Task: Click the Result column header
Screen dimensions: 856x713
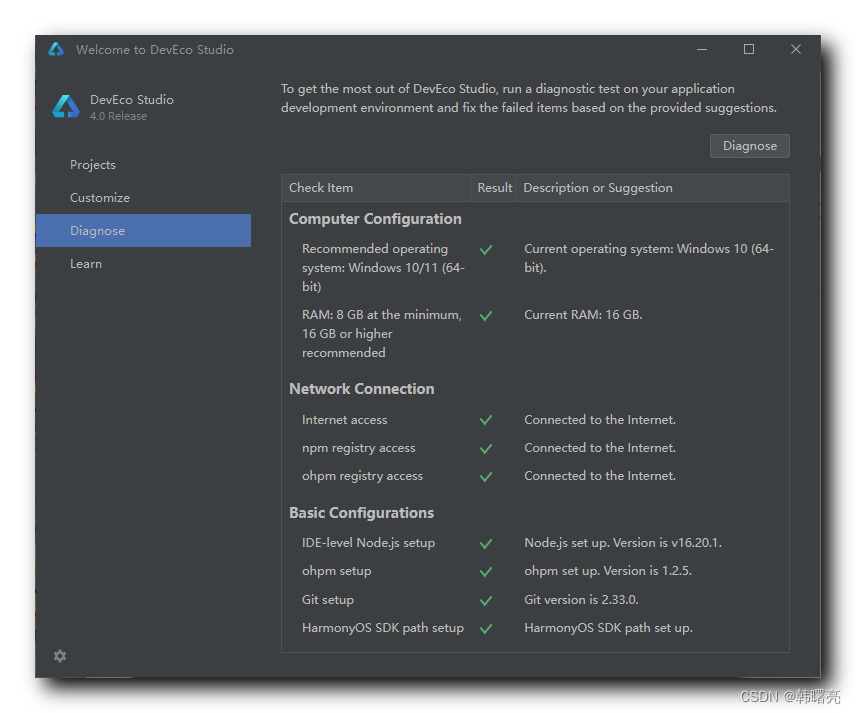Action: click(494, 188)
